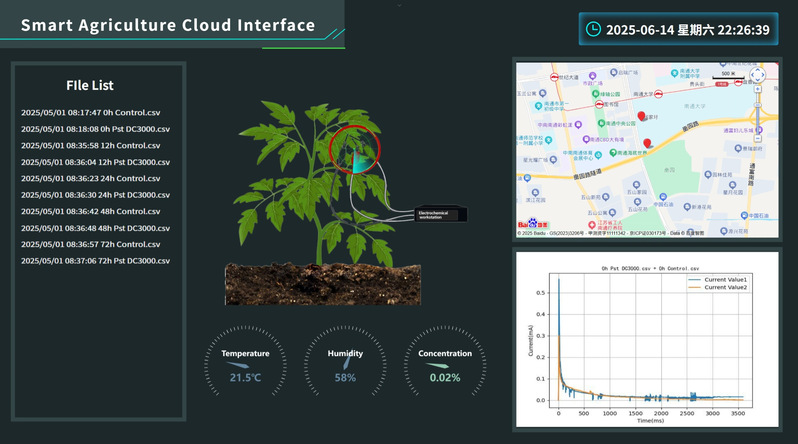Click the Concentration gauge showing 0.02%

point(445,362)
